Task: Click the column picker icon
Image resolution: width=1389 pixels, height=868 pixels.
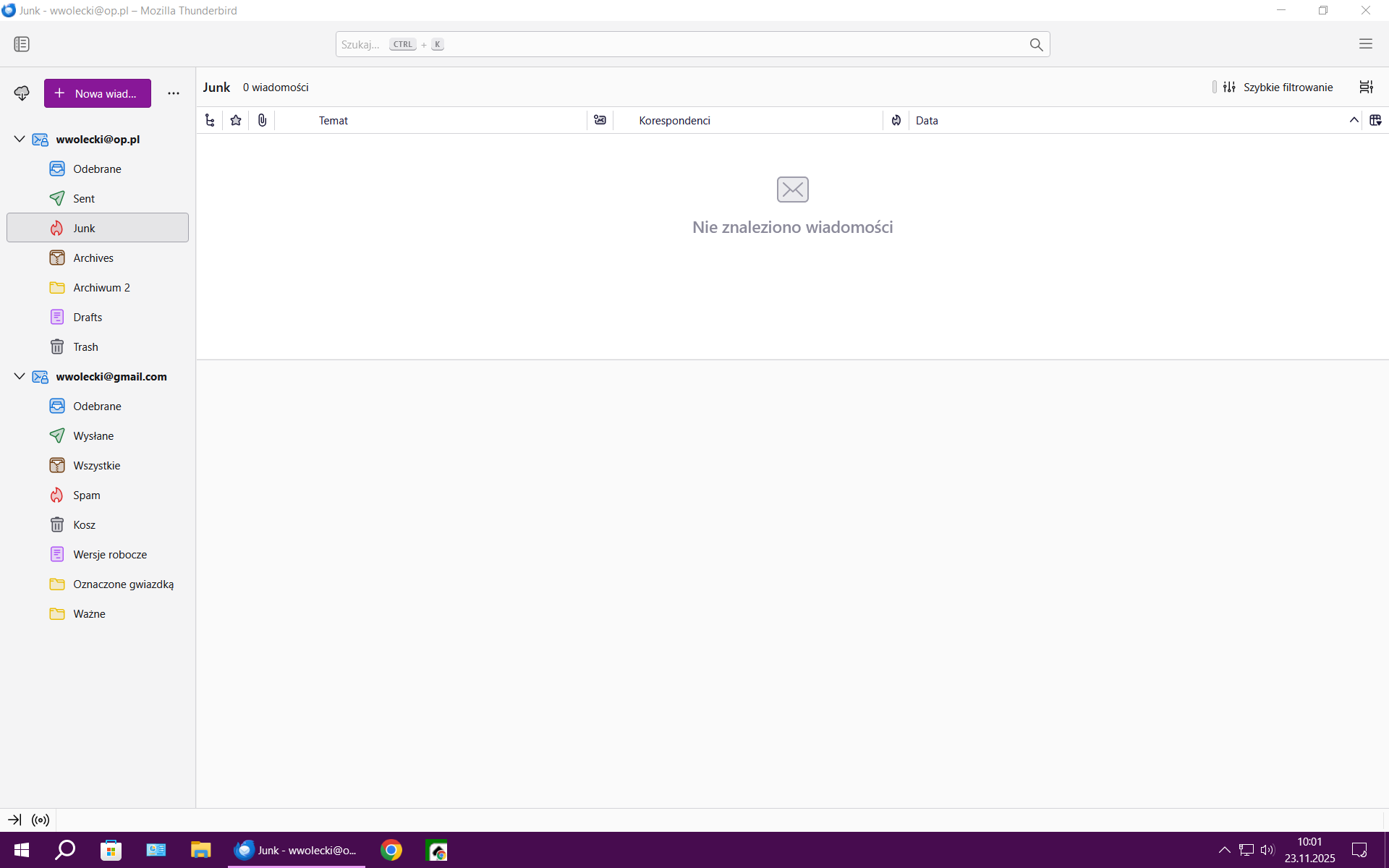Action: pyautogui.click(x=1375, y=120)
